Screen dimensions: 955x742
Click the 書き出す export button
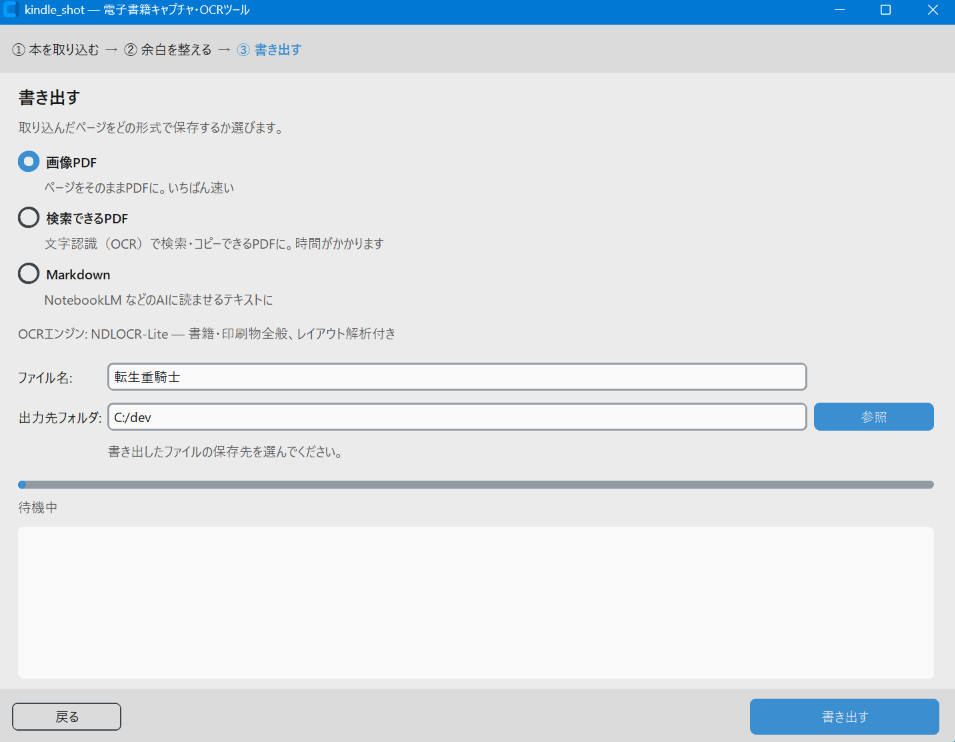pyautogui.click(x=844, y=716)
